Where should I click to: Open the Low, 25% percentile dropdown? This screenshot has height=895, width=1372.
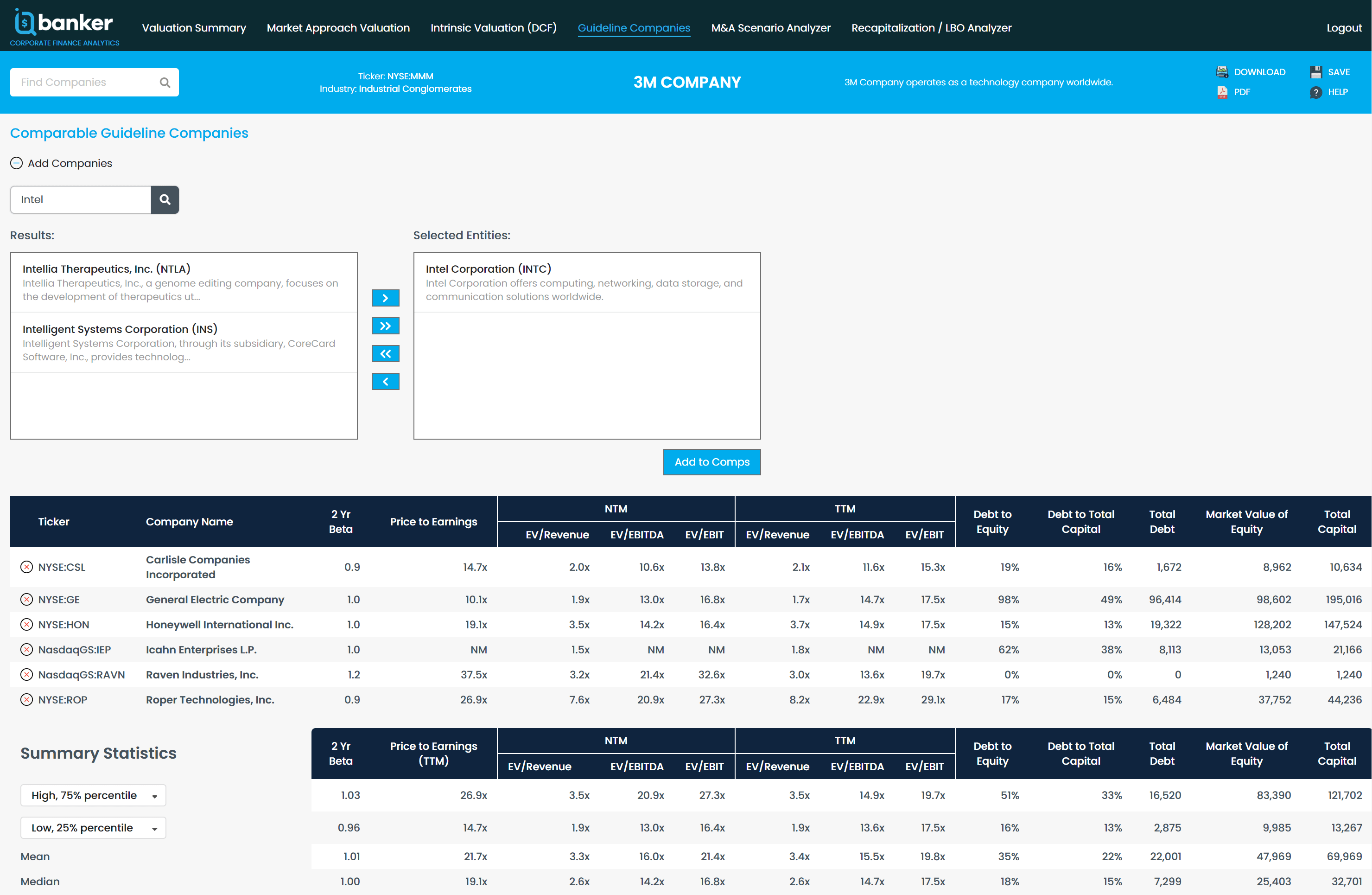93,828
